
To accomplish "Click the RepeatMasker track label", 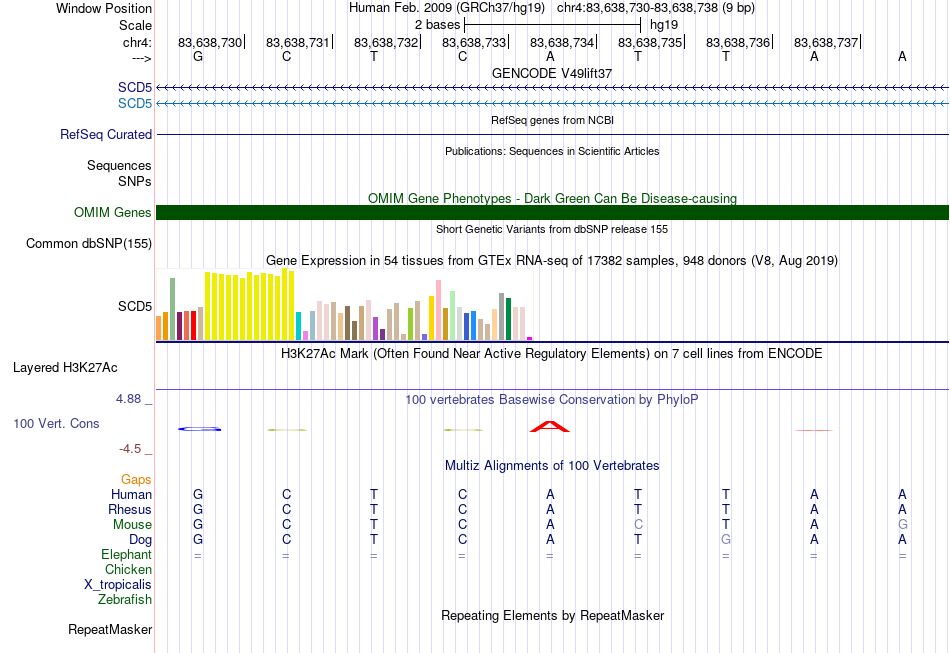I will pos(110,629).
